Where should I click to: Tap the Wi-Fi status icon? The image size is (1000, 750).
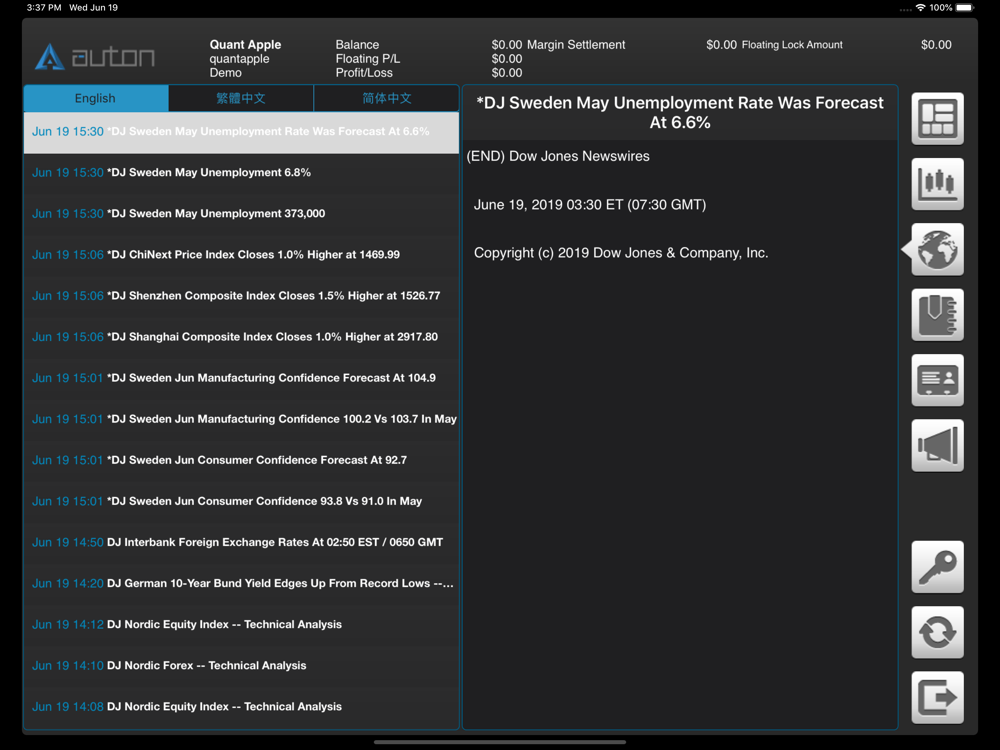tap(920, 8)
